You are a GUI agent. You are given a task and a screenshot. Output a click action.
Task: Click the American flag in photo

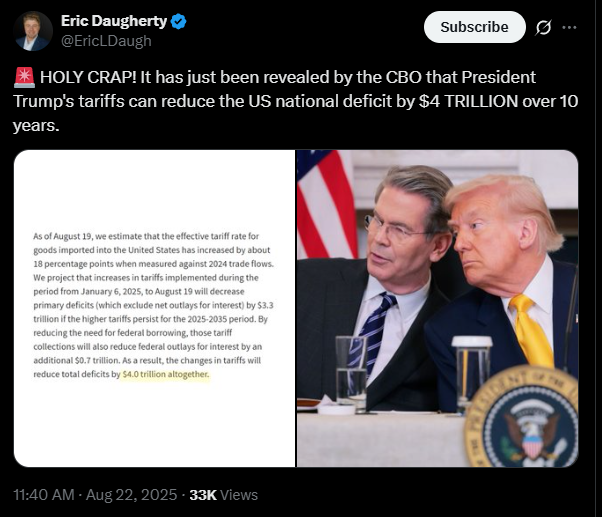click(326, 203)
